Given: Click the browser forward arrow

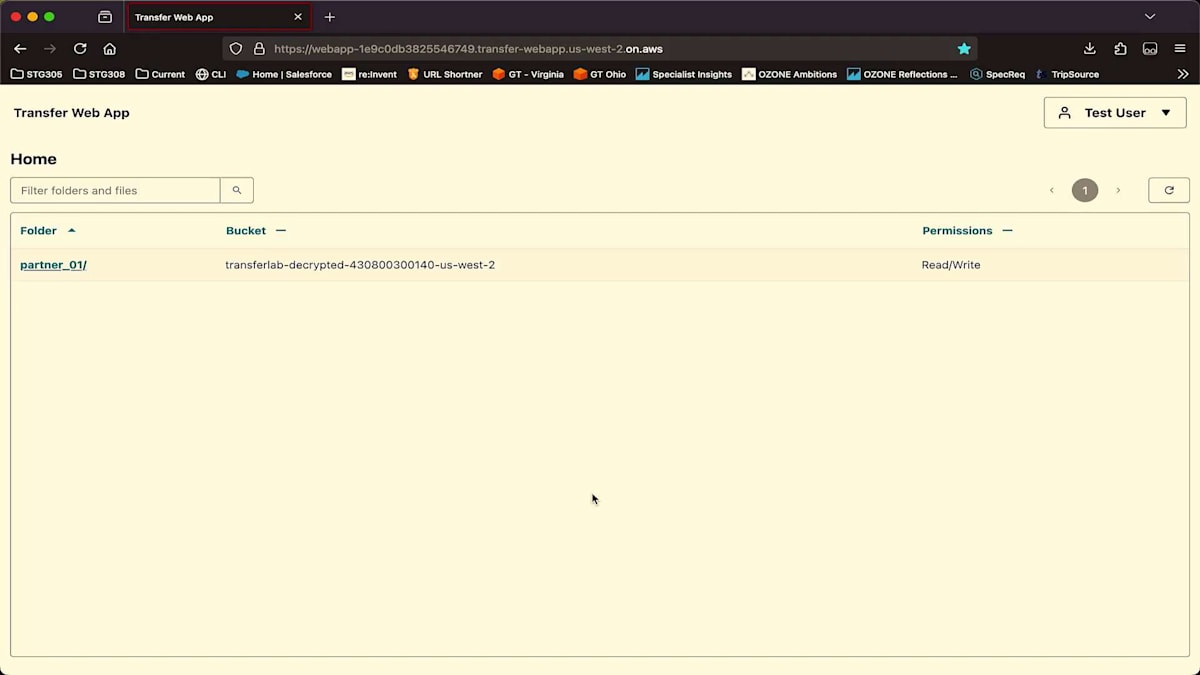Looking at the screenshot, I should point(50,48).
